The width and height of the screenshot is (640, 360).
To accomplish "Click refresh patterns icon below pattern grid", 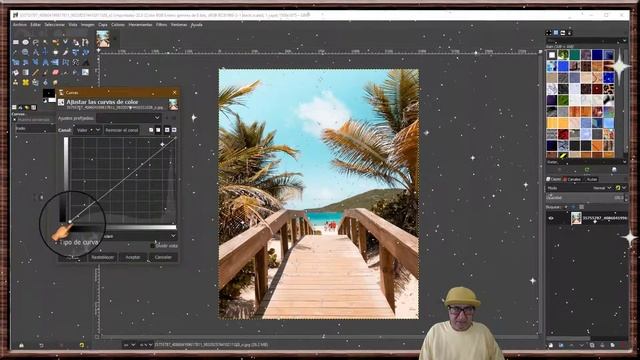I will [587, 169].
